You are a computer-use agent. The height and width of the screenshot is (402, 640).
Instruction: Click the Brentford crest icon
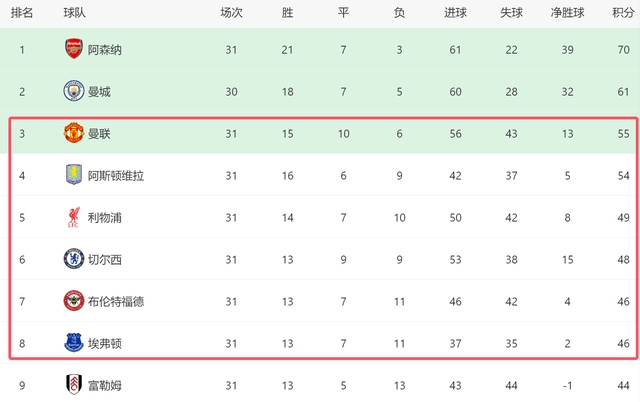click(x=73, y=301)
